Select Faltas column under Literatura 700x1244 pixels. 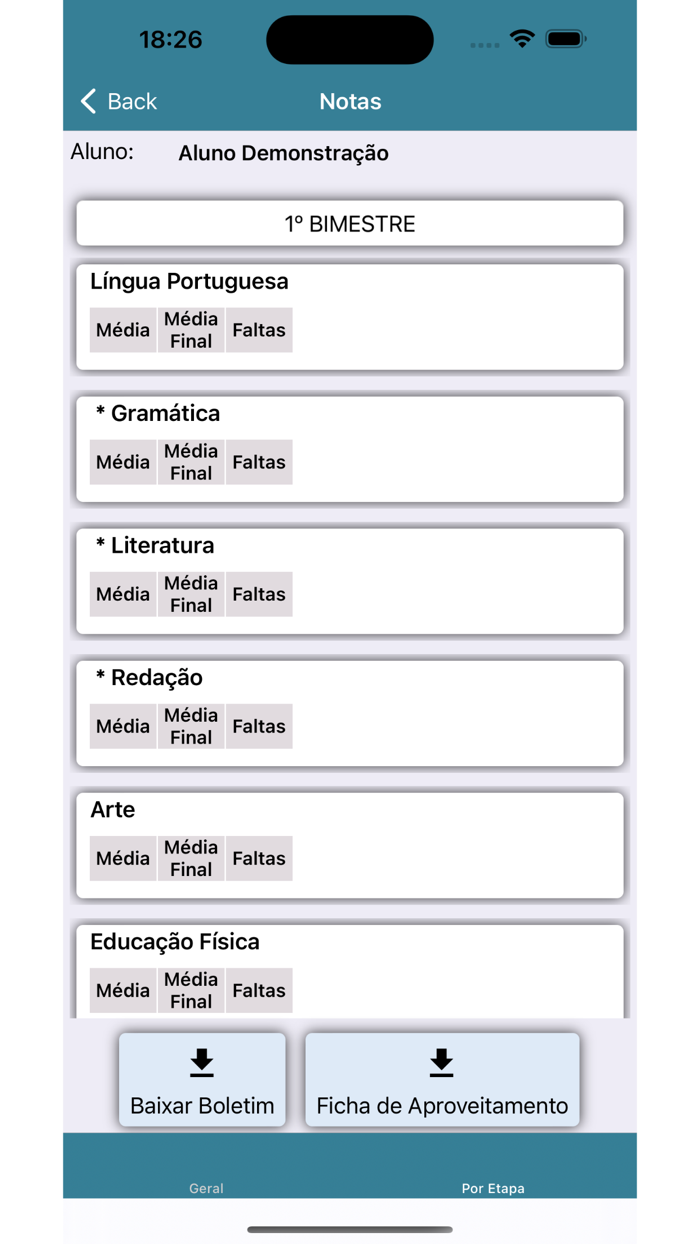[x=258, y=594]
